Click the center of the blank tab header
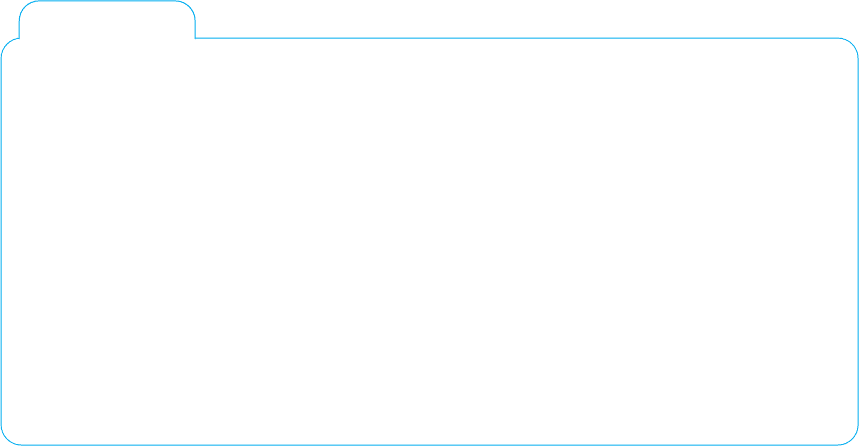The height and width of the screenshot is (446, 859). pyautogui.click(x=107, y=20)
